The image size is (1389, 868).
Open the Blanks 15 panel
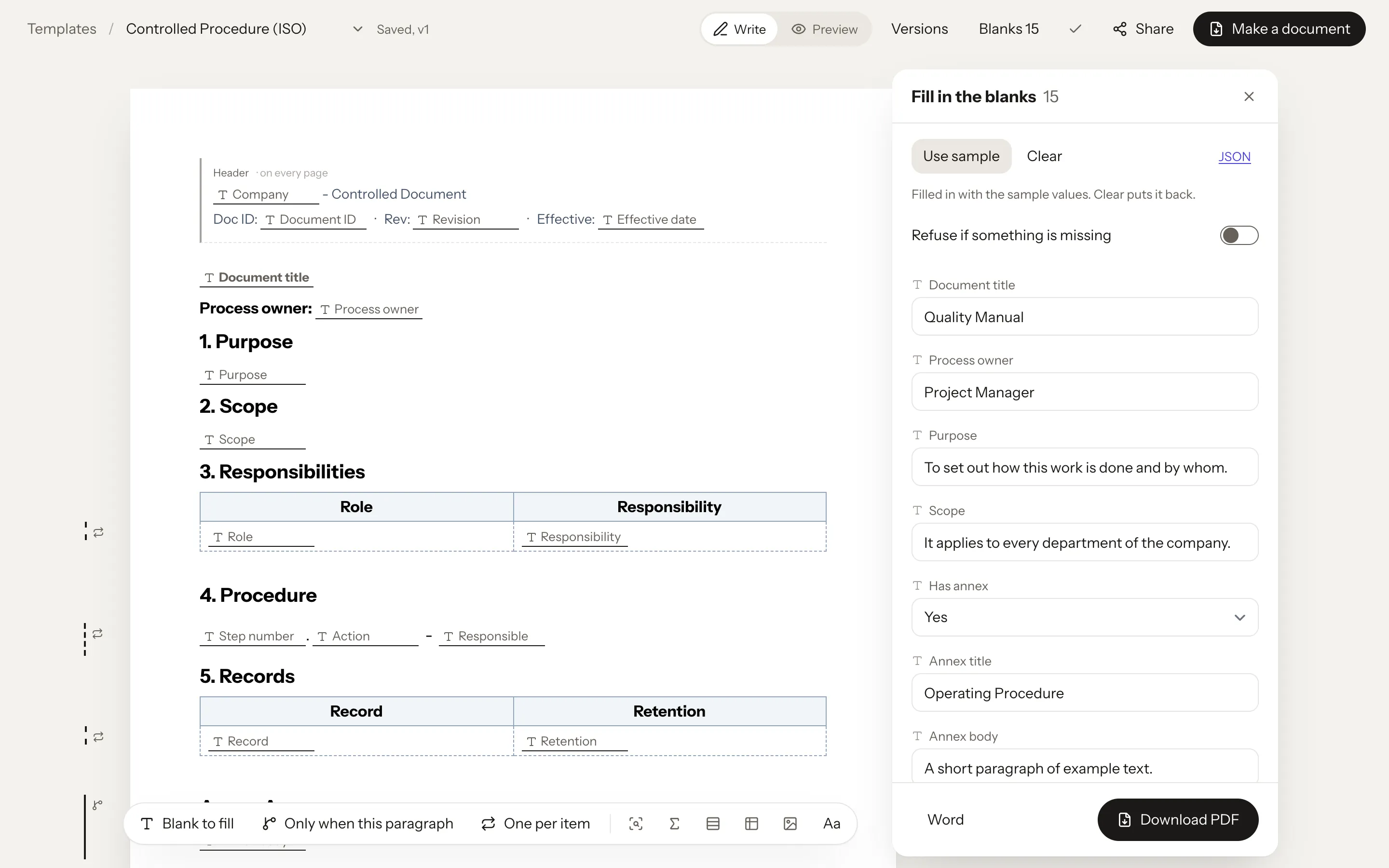1008,29
